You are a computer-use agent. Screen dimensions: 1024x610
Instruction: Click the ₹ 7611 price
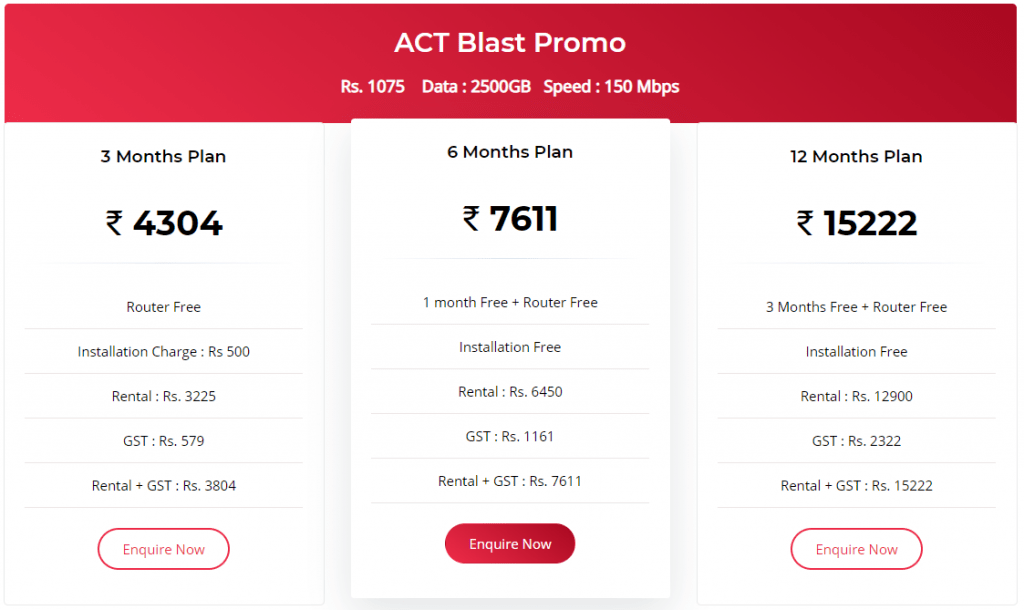(x=510, y=219)
